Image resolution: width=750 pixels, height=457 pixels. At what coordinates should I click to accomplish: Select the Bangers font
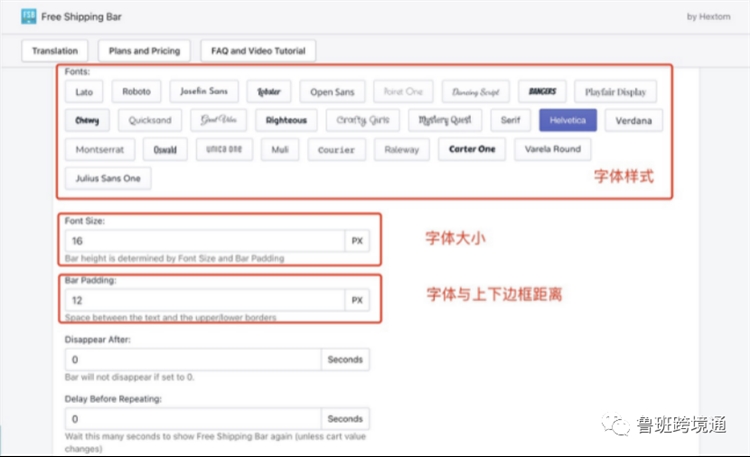click(x=542, y=91)
